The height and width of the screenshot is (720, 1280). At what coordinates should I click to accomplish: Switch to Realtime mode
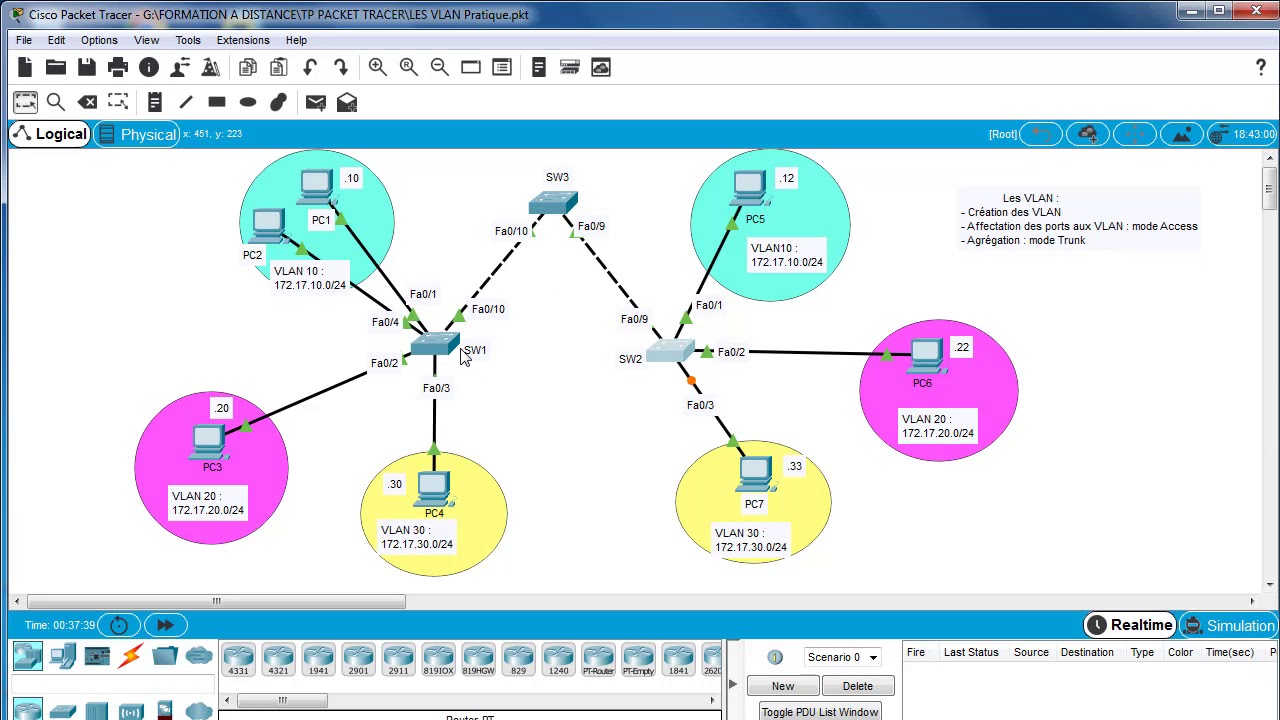tap(1130, 625)
